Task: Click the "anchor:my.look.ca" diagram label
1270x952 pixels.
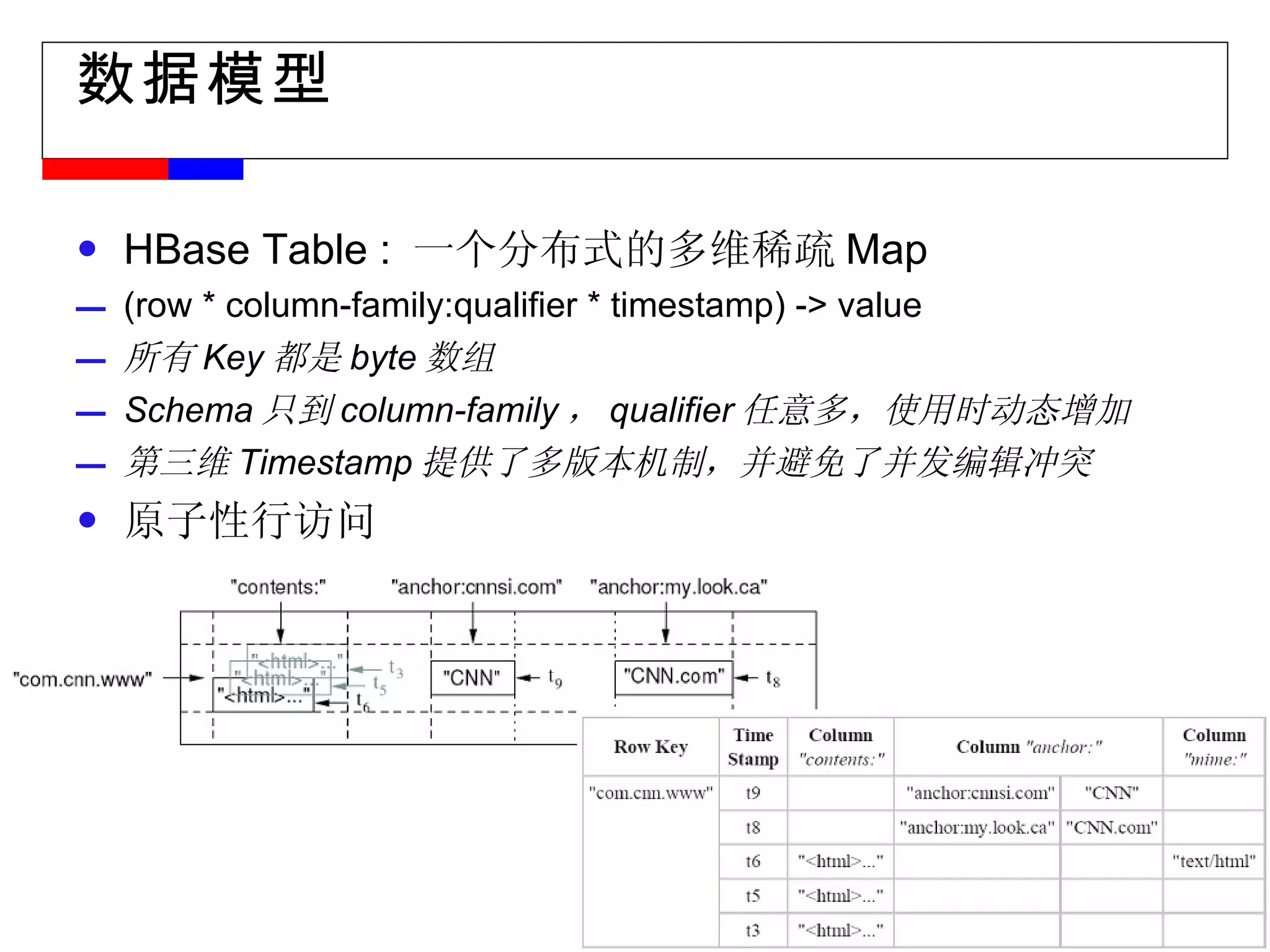Action: coord(678,586)
